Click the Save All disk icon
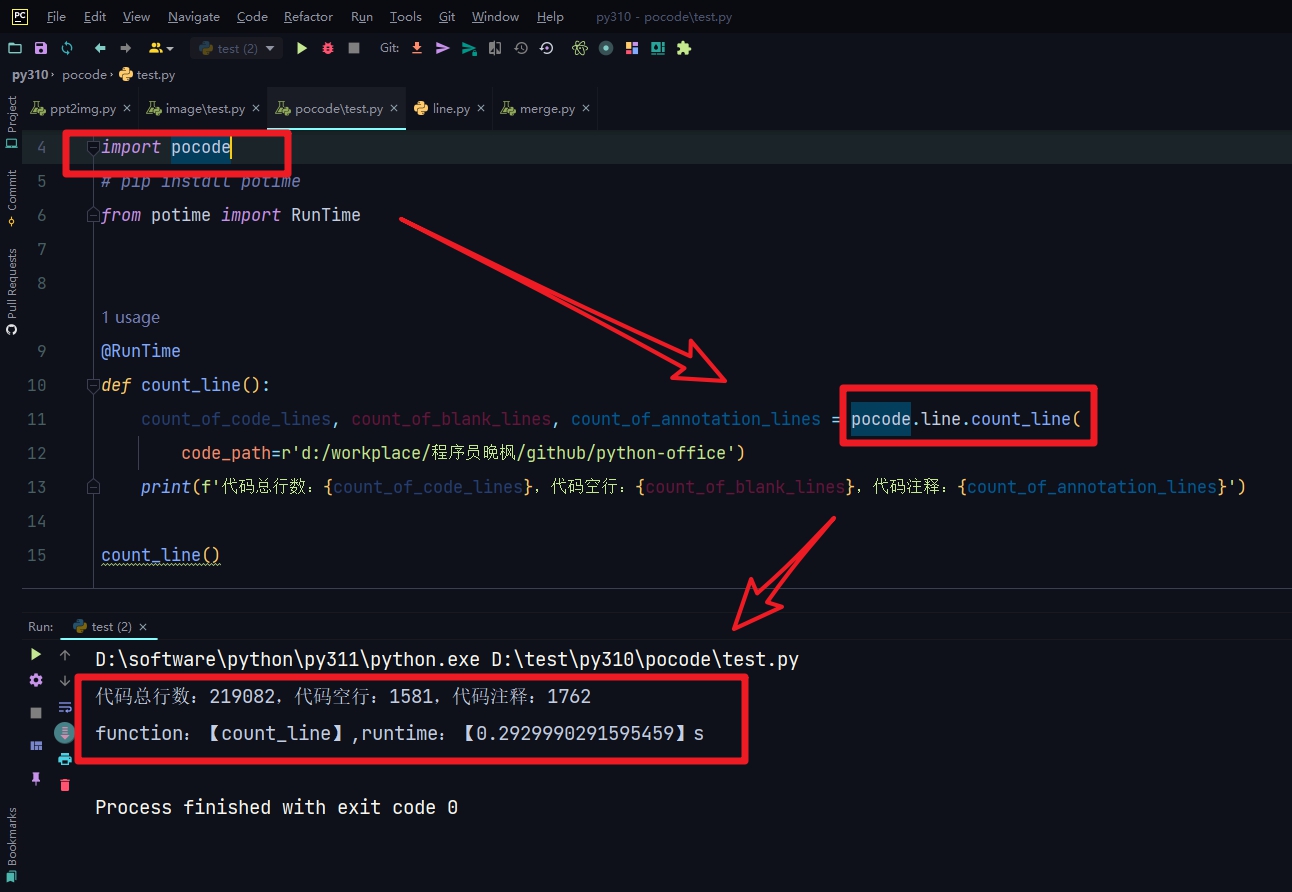This screenshot has width=1292, height=892. point(41,48)
